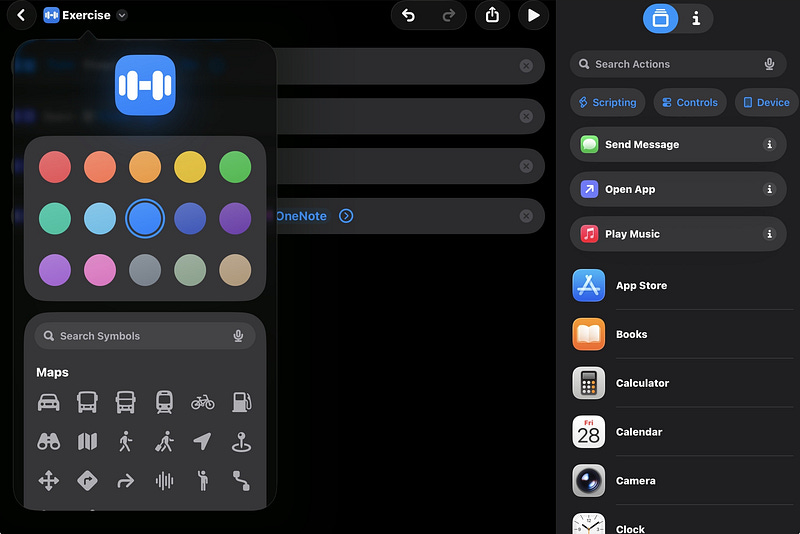Choose the turn-right diamond sign symbol

click(x=87, y=480)
